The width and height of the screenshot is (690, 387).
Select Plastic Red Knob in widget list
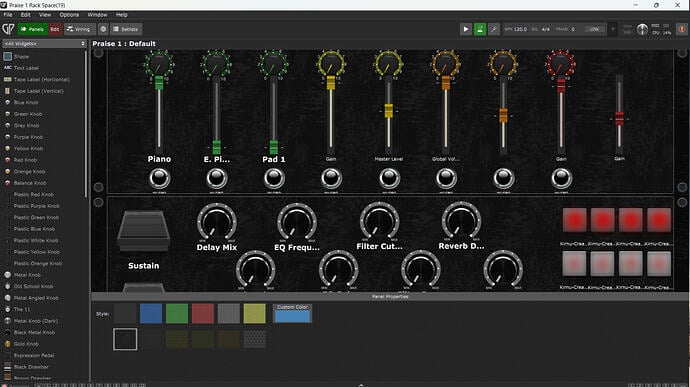coord(33,194)
